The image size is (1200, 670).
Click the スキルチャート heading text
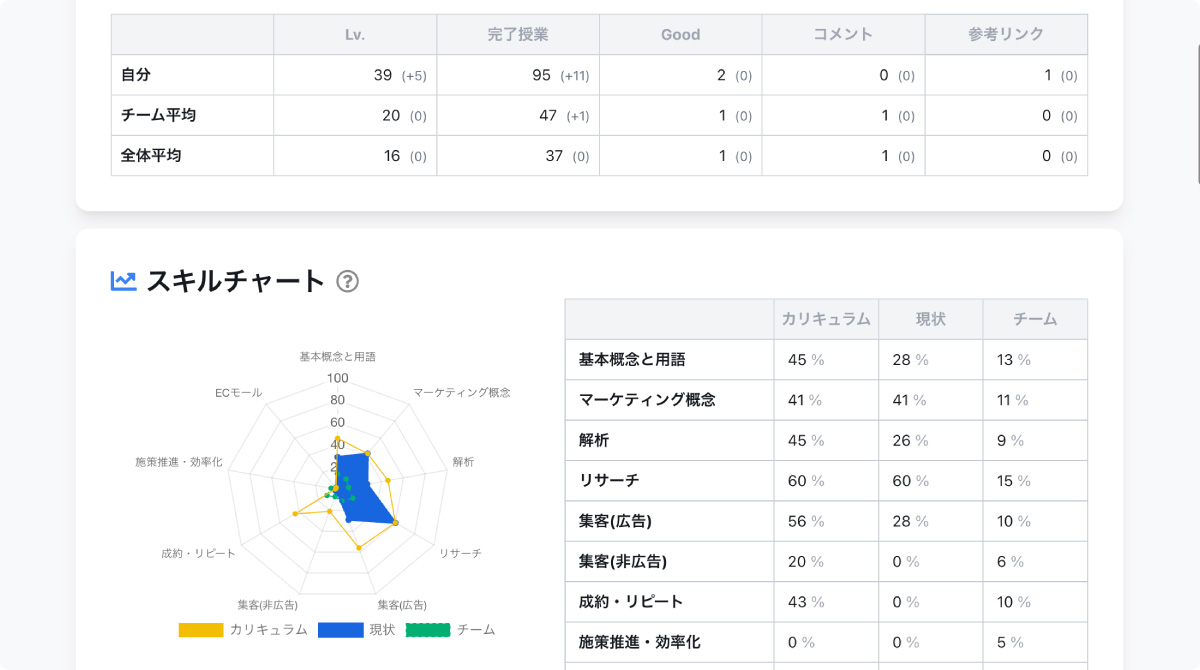tap(236, 281)
